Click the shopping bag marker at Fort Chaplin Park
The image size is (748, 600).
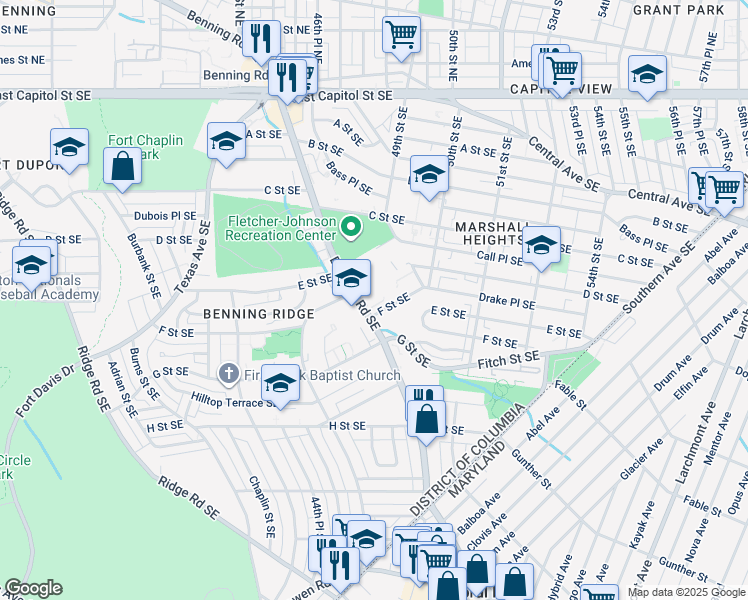[123, 167]
